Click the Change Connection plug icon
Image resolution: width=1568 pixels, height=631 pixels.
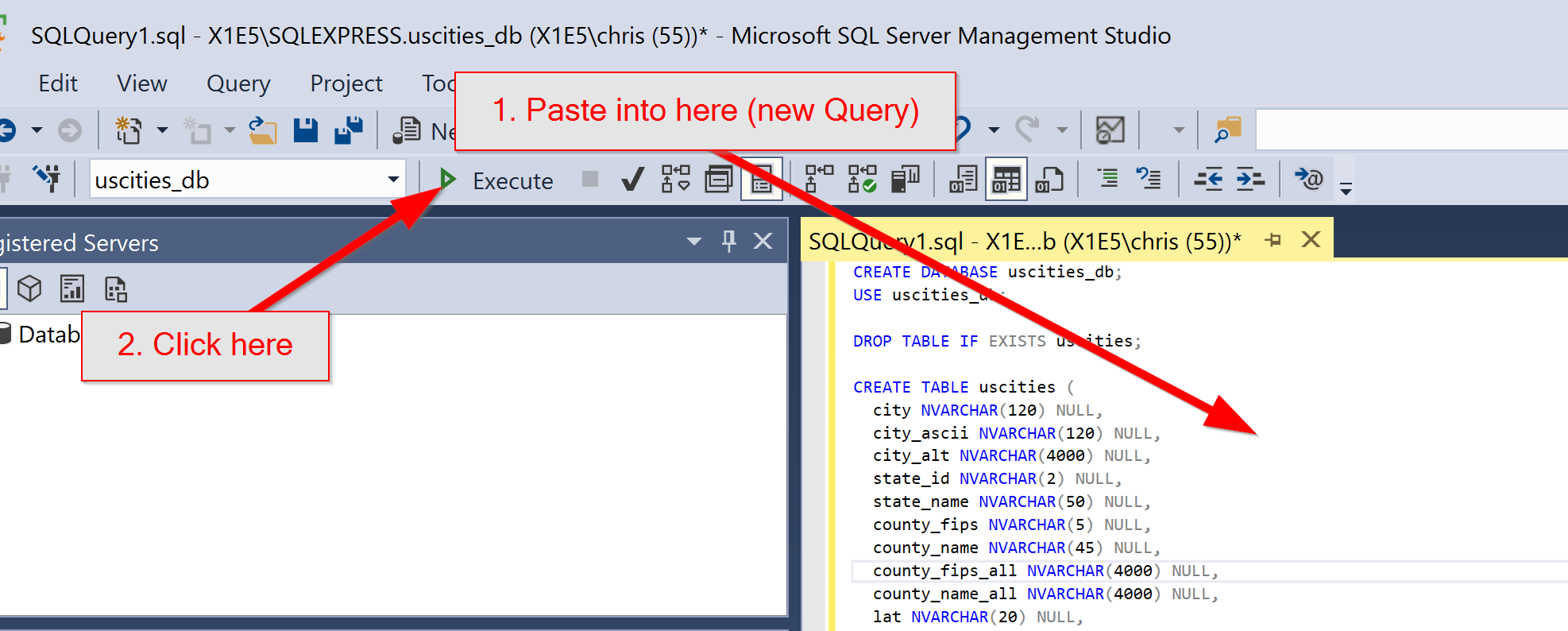(x=46, y=179)
